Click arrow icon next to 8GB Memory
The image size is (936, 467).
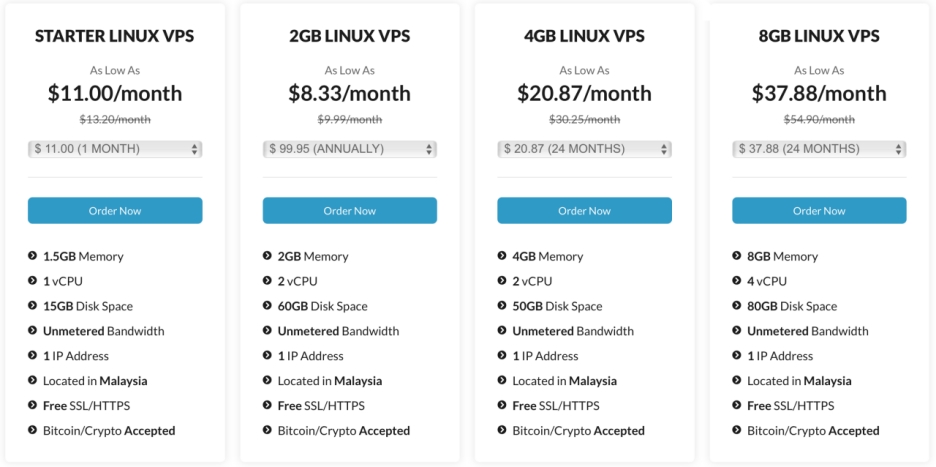tap(737, 256)
